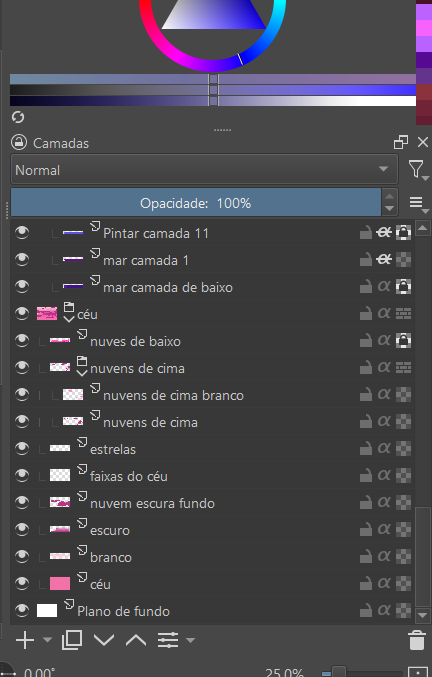Select the escuro layer
Image resolution: width=432 pixels, height=677 pixels.
pyautogui.click(x=110, y=530)
